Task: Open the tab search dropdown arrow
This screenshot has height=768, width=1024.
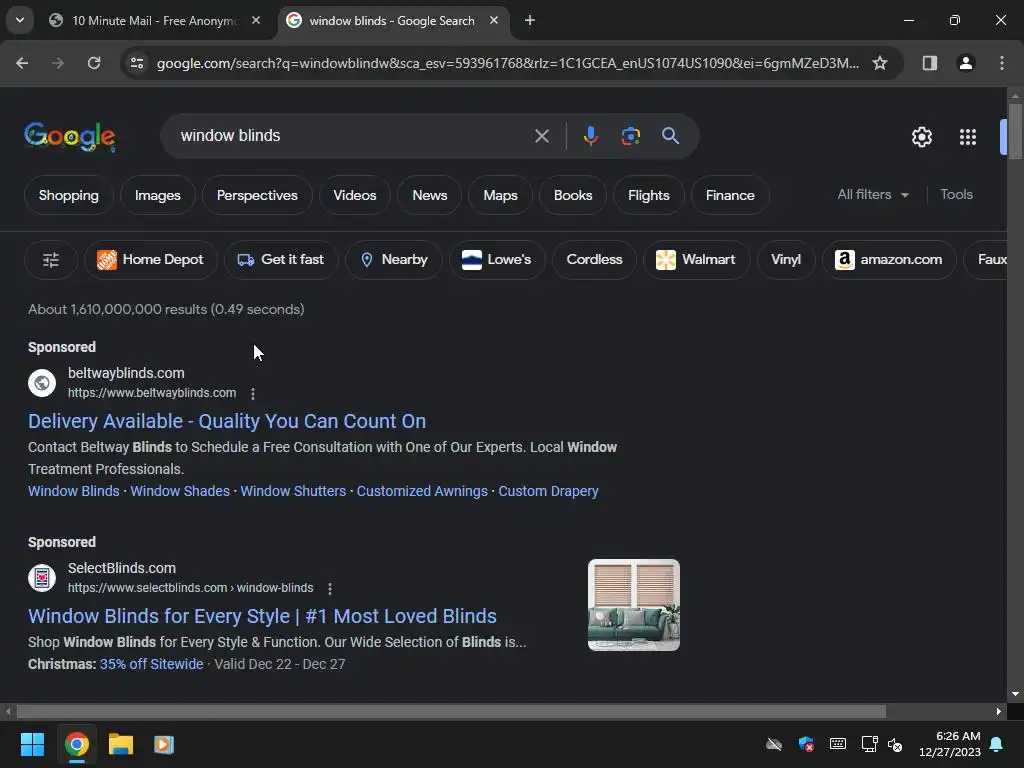Action: 20,20
